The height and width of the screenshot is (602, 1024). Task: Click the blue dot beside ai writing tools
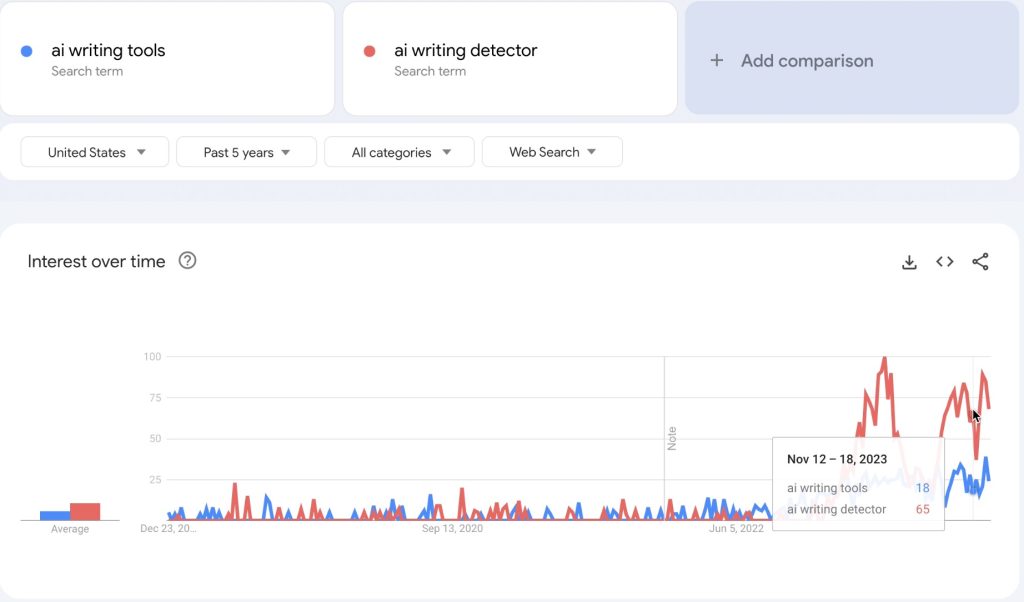27,51
